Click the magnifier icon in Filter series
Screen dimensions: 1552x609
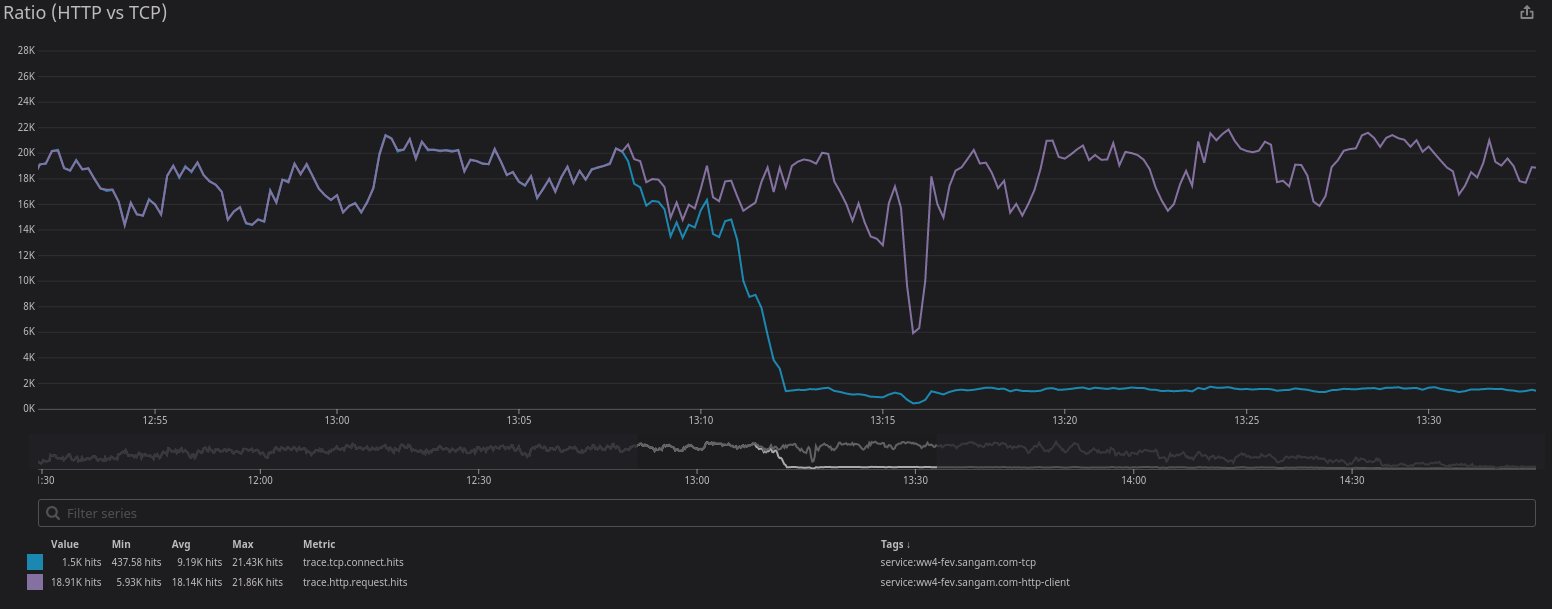pyautogui.click(x=53, y=513)
